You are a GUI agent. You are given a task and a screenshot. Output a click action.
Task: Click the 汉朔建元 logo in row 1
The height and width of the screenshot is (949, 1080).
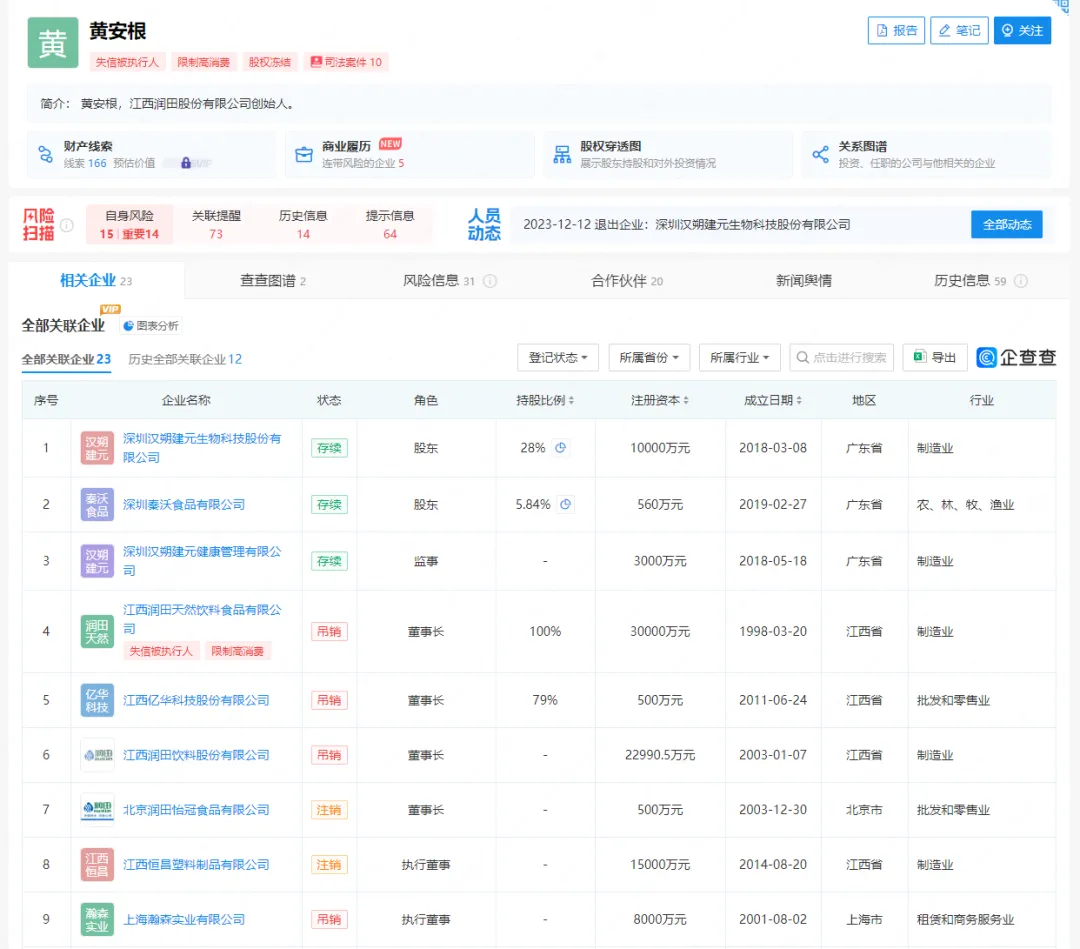(97, 448)
